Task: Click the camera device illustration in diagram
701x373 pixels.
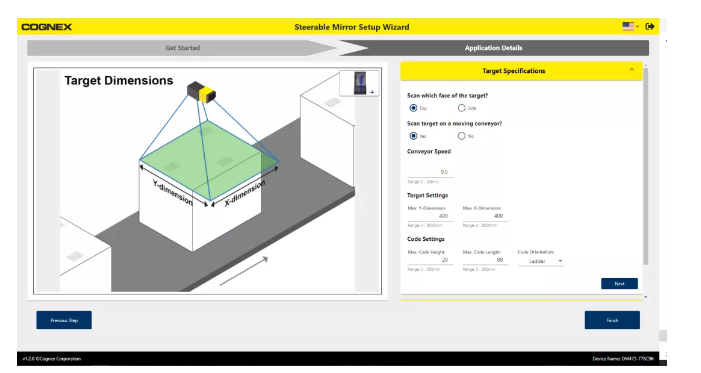Action: point(201,92)
